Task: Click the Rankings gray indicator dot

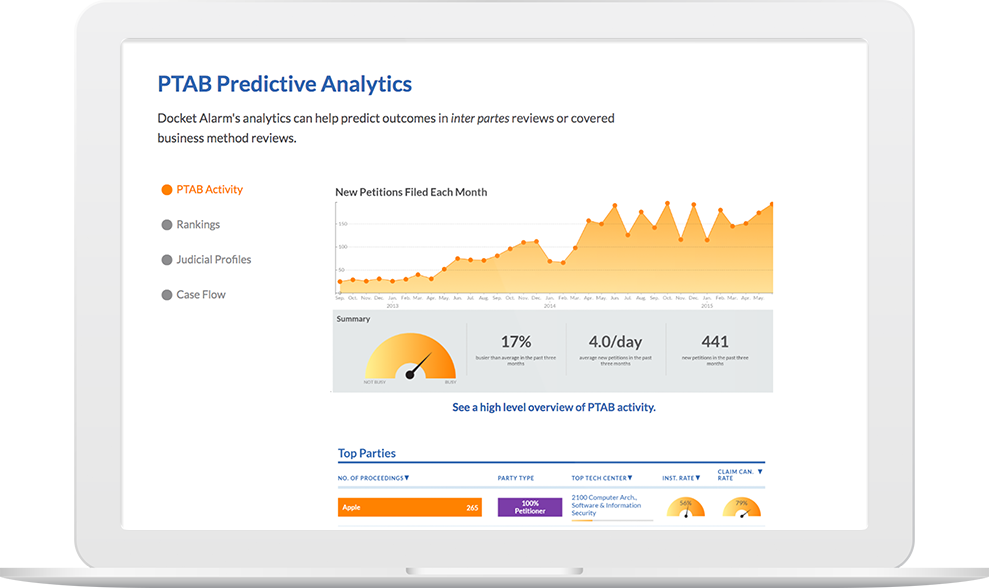Action: click(x=165, y=224)
